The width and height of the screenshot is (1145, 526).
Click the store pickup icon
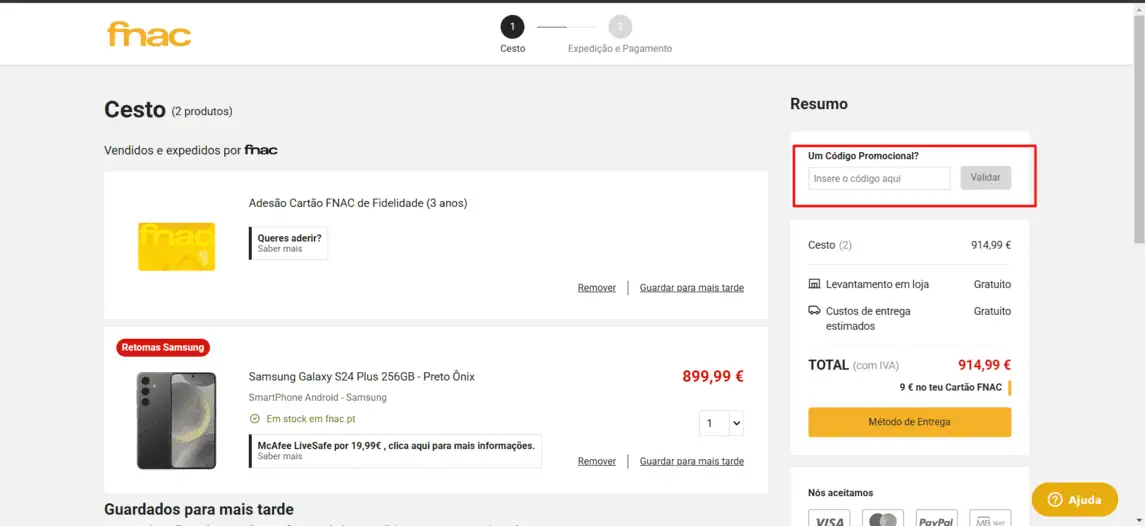[x=814, y=283]
